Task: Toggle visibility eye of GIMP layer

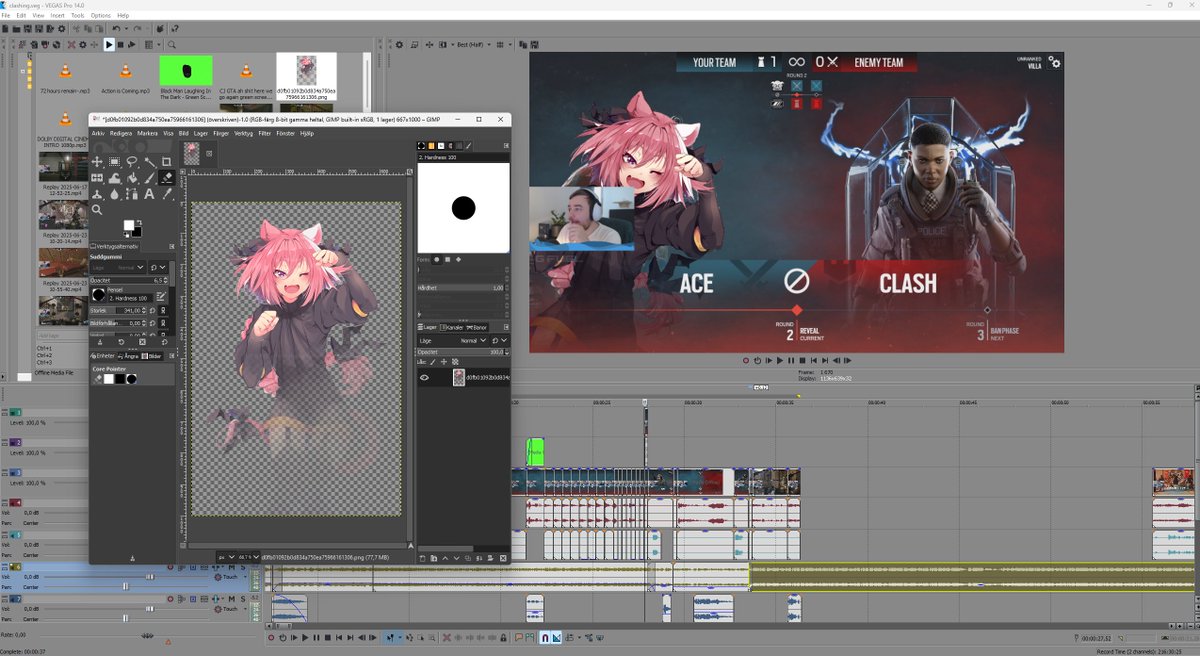Action: pyautogui.click(x=424, y=378)
